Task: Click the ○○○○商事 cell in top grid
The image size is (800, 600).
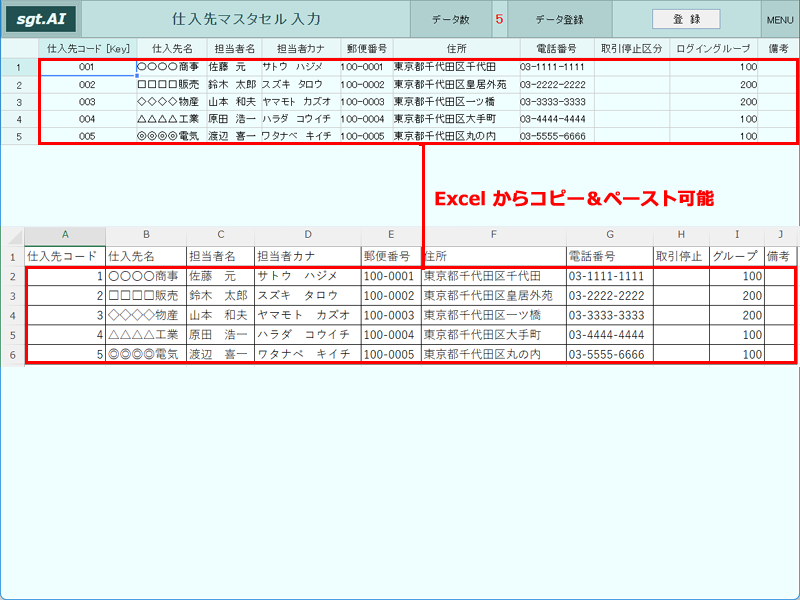Action: tap(172, 67)
